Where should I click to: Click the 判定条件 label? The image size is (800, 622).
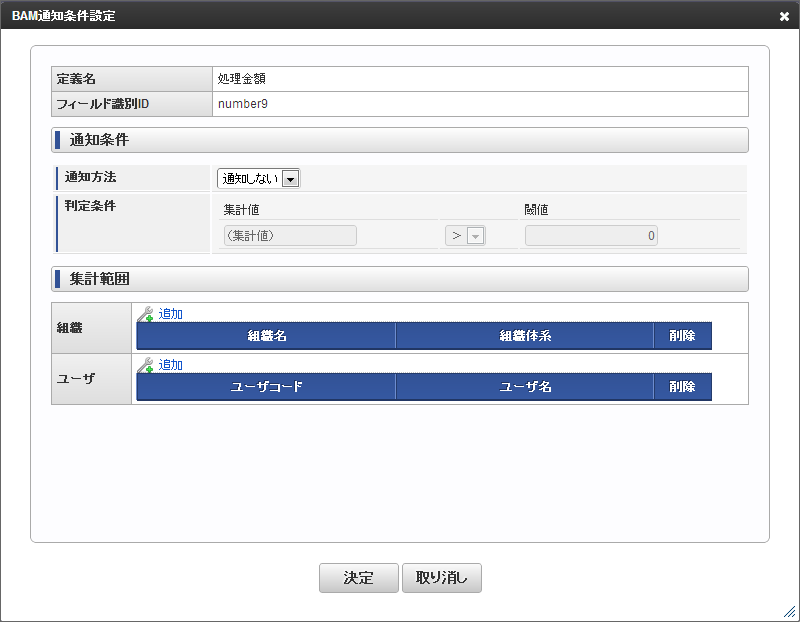click(x=90, y=206)
